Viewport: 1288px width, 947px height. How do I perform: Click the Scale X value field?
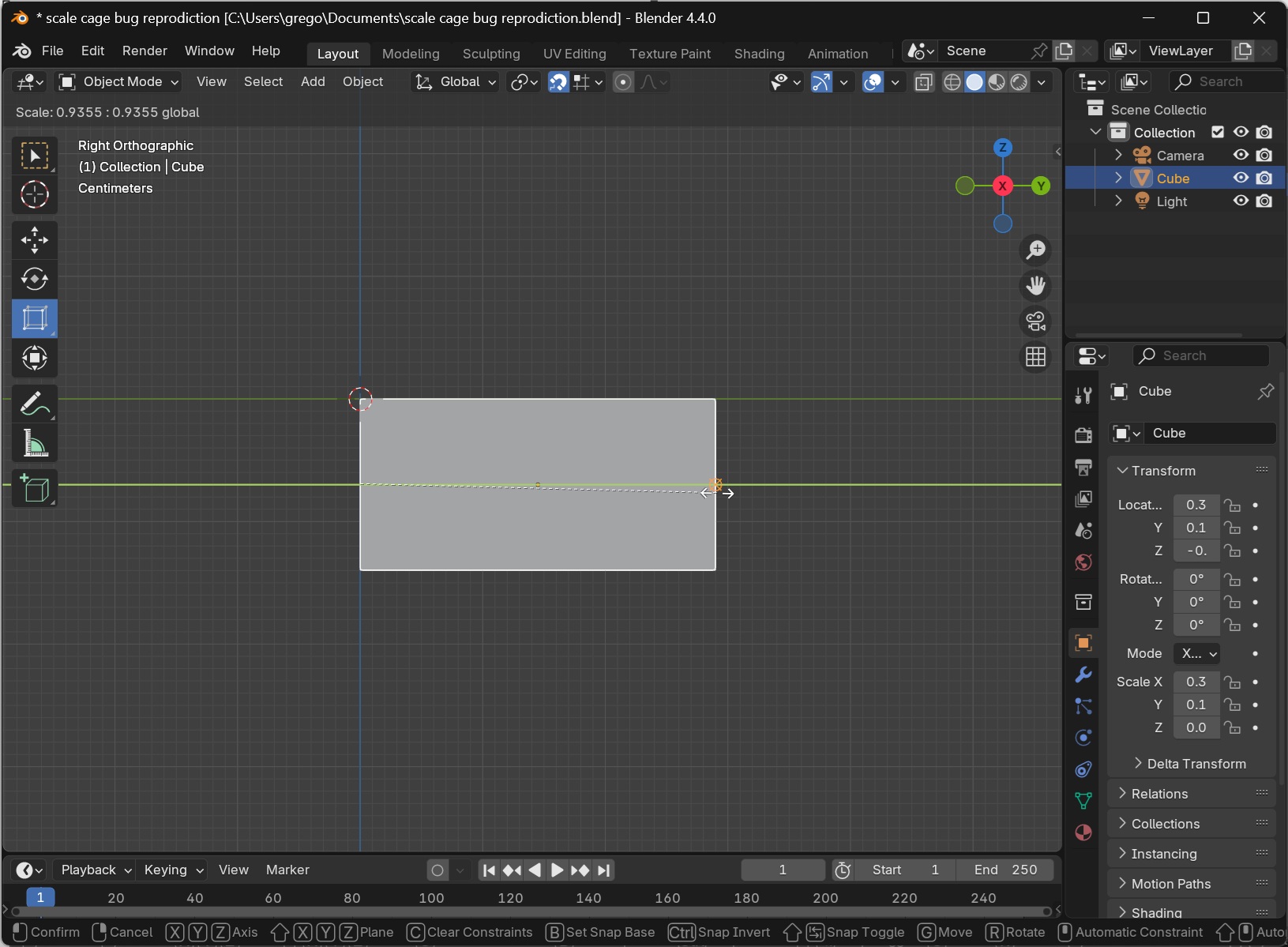(x=1196, y=682)
